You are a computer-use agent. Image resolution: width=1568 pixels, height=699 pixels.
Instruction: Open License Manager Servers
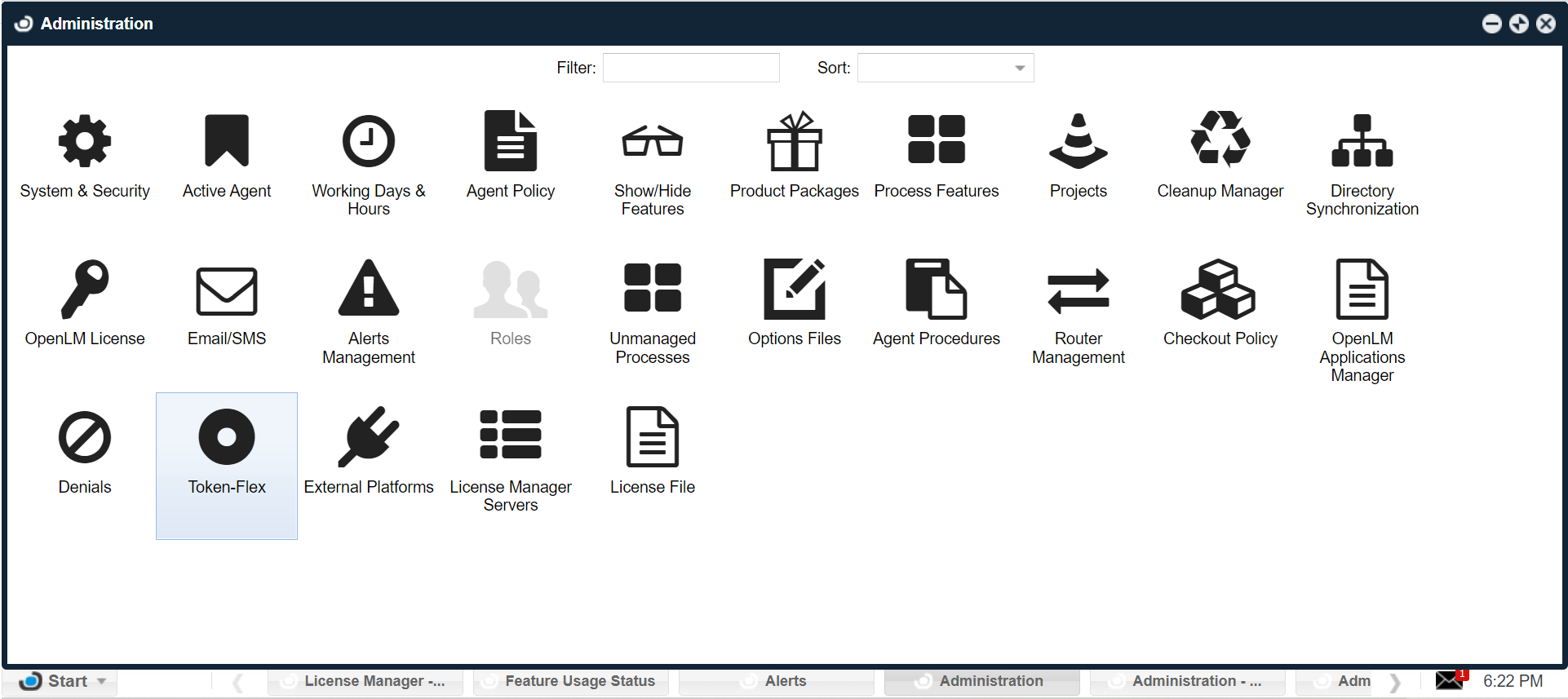[x=511, y=436]
